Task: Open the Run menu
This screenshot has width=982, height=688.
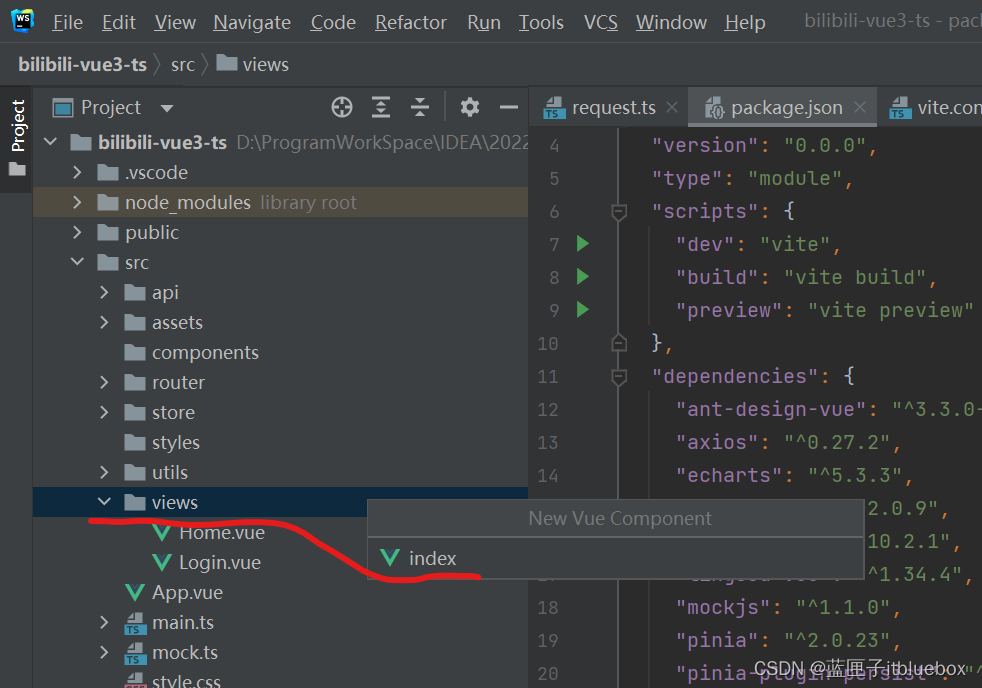Action: (484, 23)
